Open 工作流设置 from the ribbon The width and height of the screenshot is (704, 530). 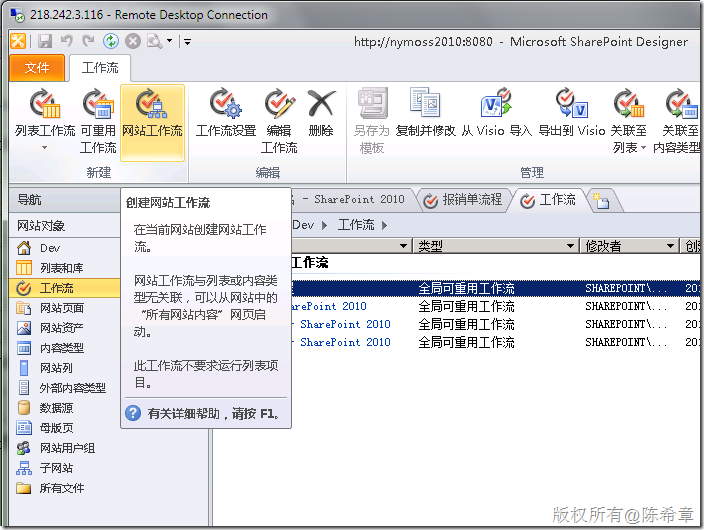pyautogui.click(x=226, y=113)
